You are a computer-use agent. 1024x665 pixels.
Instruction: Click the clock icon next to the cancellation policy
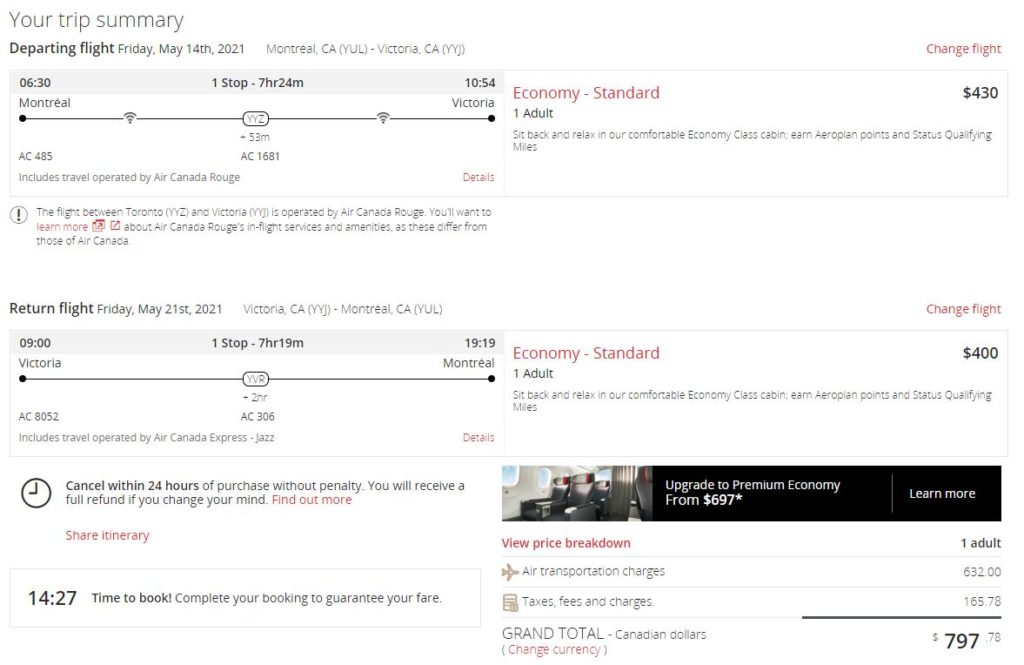coord(36,493)
